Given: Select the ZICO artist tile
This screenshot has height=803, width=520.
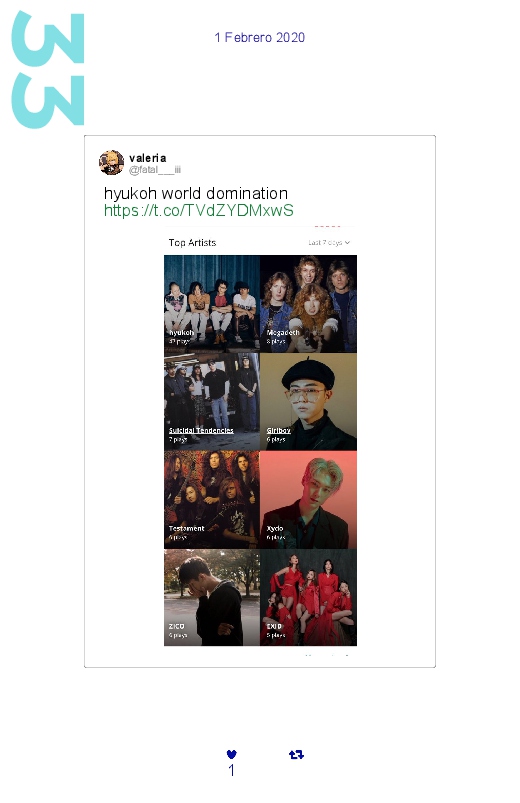Looking at the screenshot, I should 212,598.
